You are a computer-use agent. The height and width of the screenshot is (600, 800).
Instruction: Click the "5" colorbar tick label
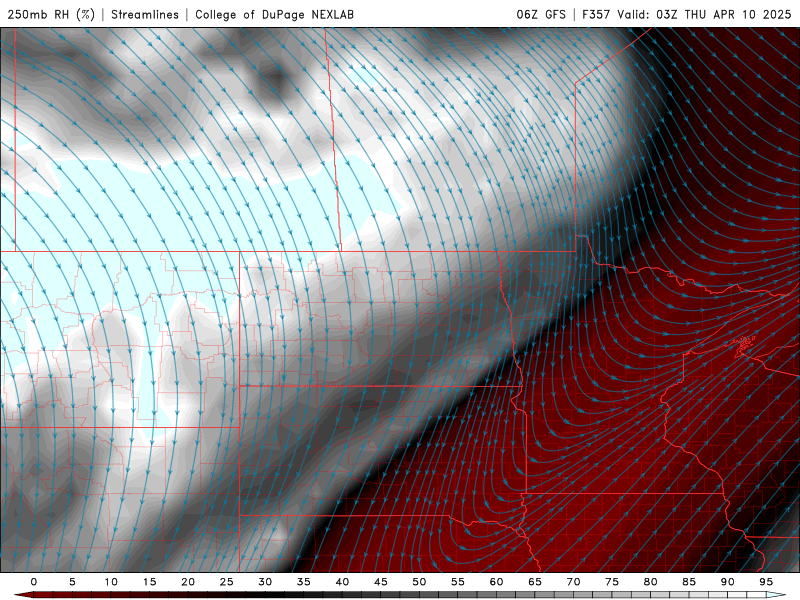72,582
